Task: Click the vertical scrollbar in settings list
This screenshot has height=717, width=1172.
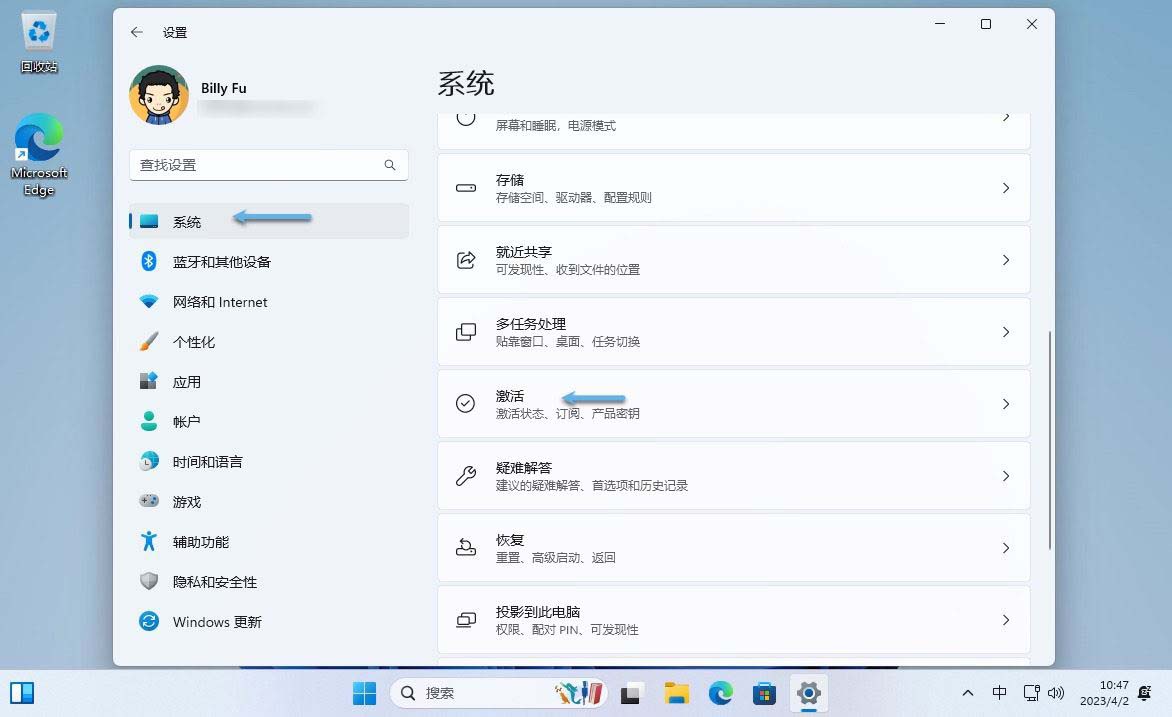Action: [x=1049, y=440]
